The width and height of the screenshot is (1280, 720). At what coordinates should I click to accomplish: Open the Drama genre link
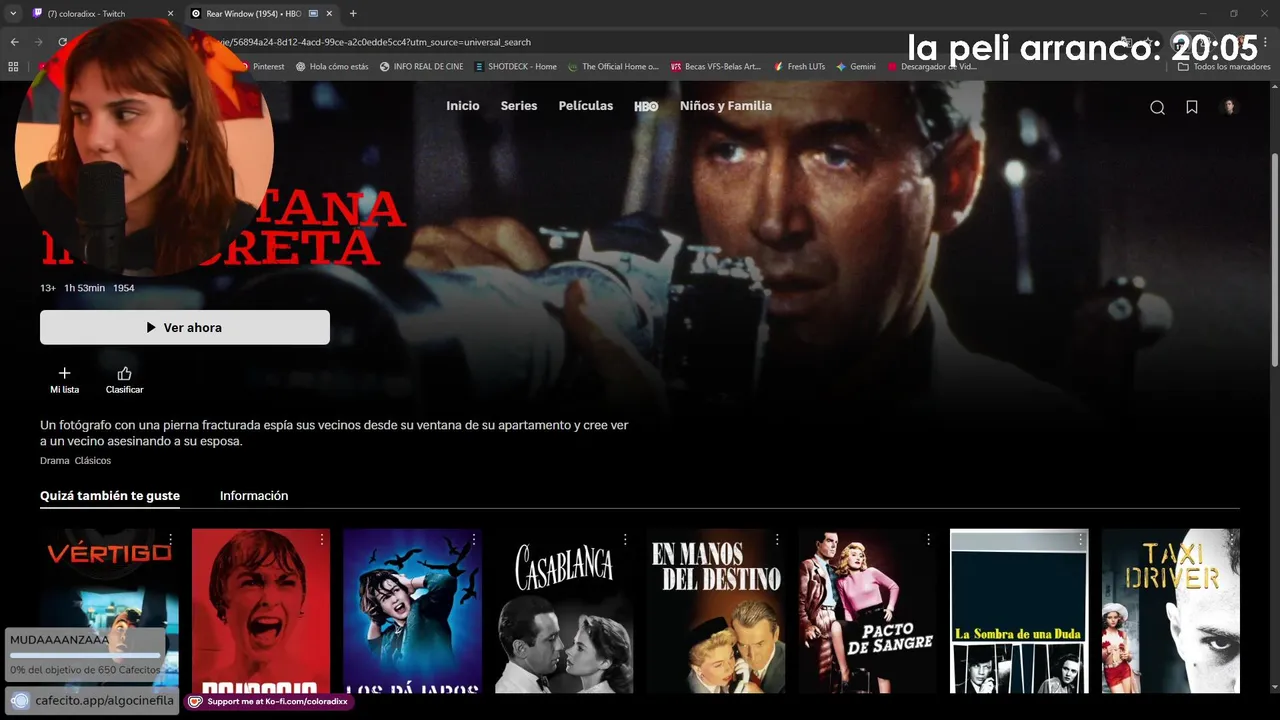(x=54, y=461)
